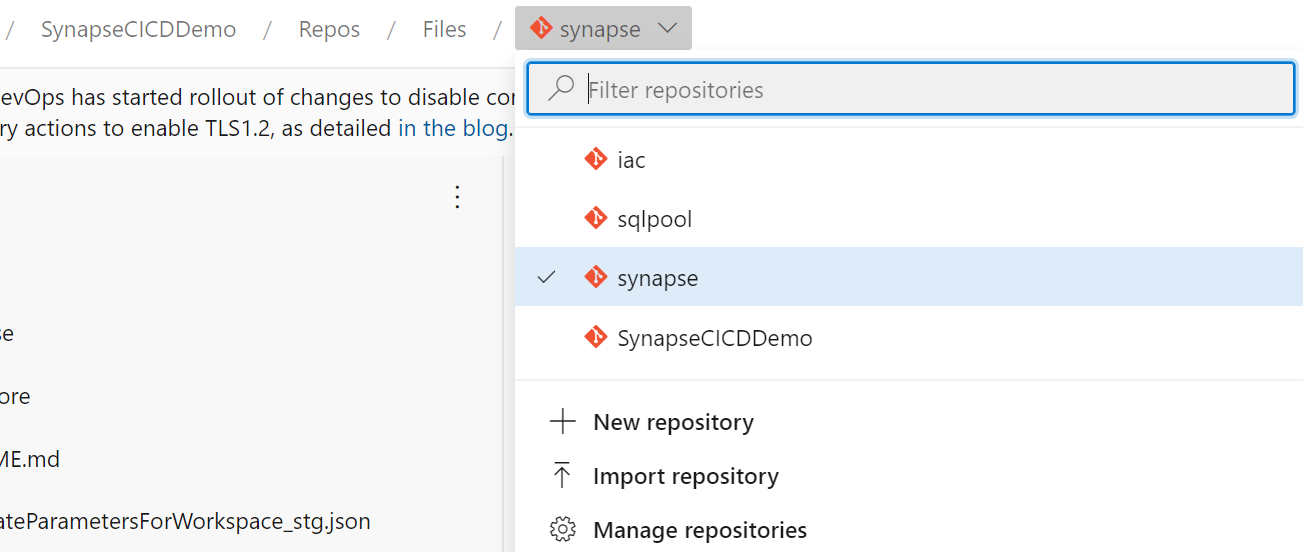1303x552 pixels.
Task: Focus the Filter repositories search field
Action: [x=930, y=89]
